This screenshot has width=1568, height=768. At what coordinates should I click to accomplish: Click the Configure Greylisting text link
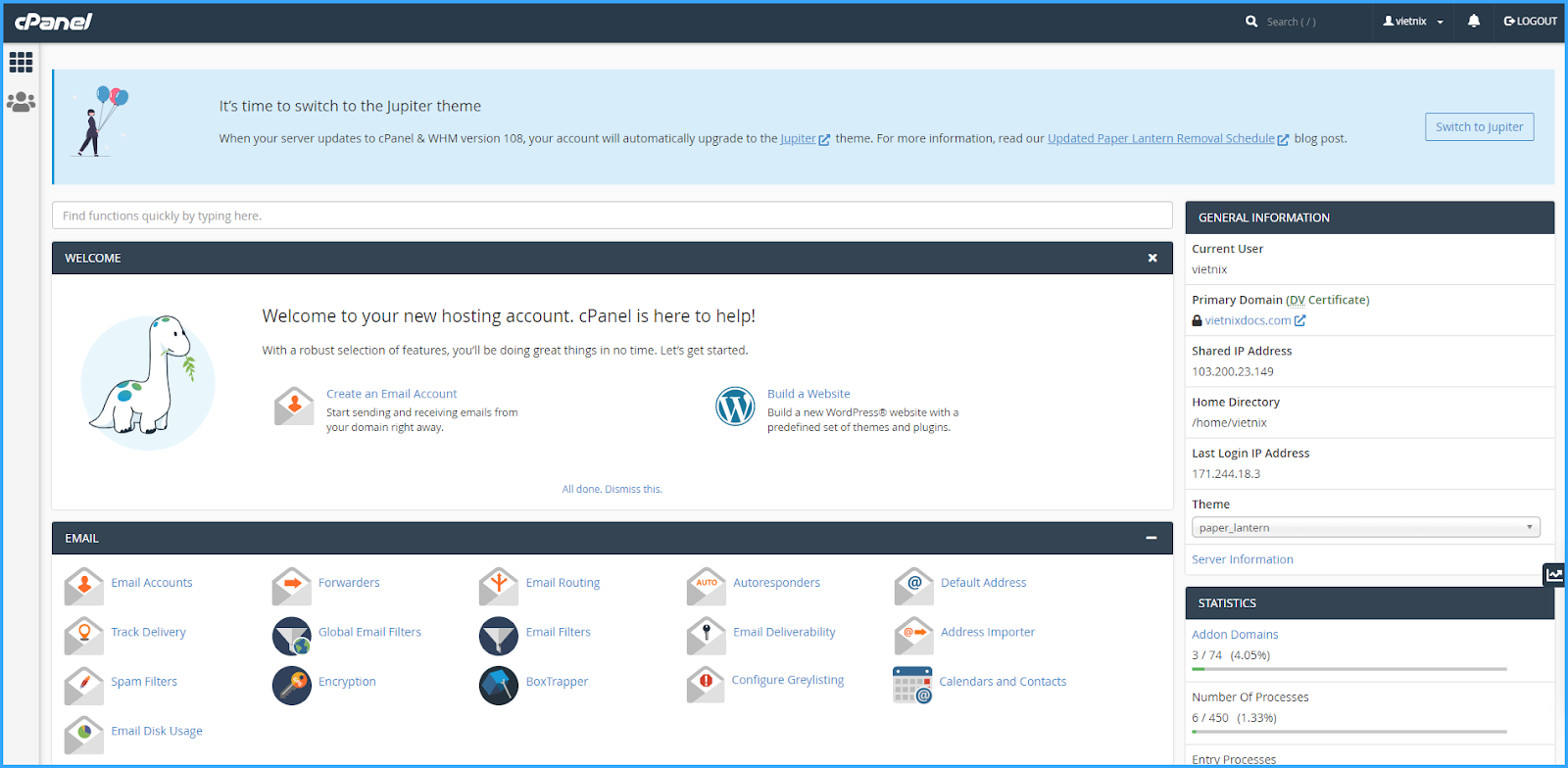(x=788, y=680)
